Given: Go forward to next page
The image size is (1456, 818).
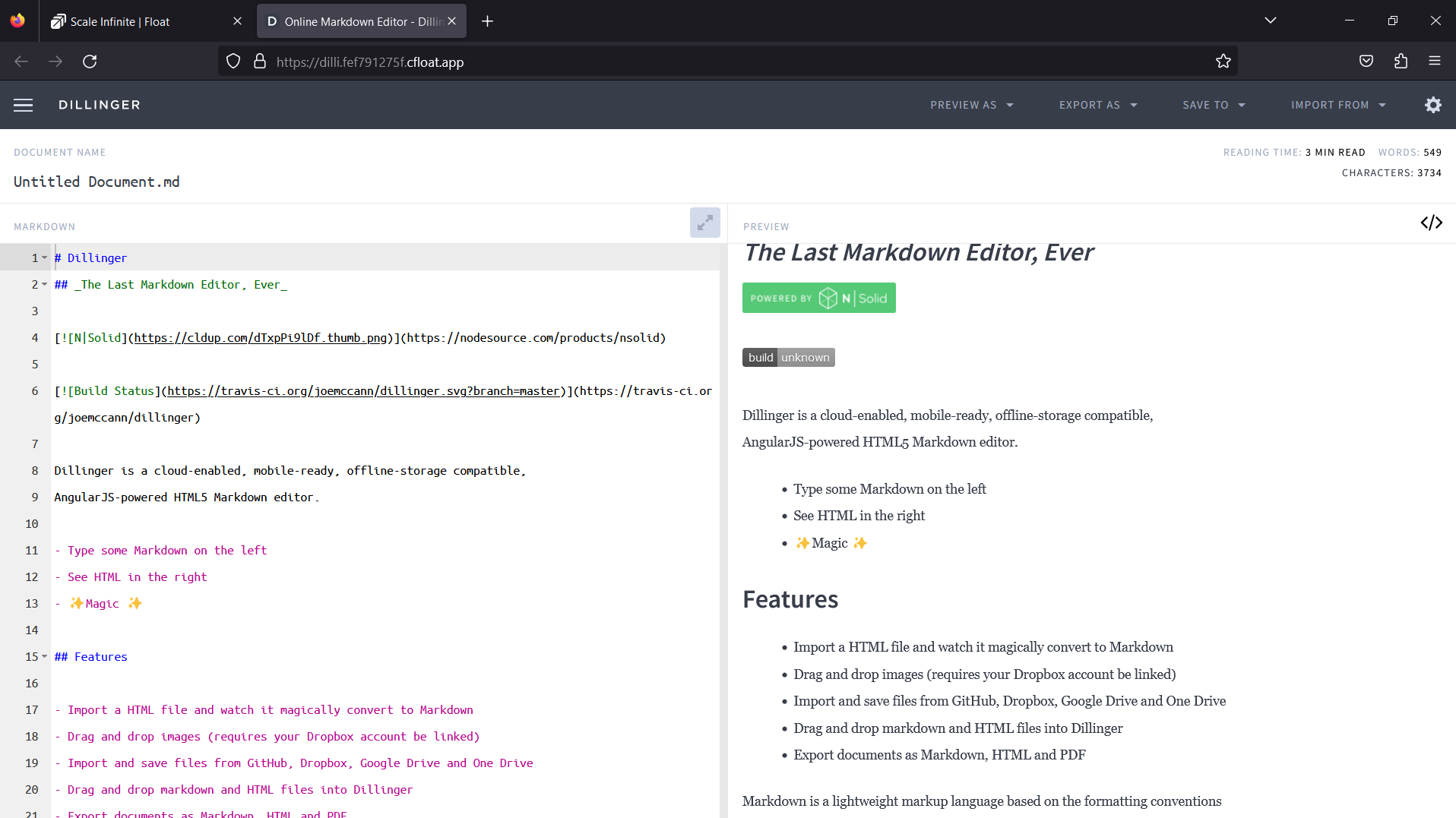Looking at the screenshot, I should pos(55,62).
